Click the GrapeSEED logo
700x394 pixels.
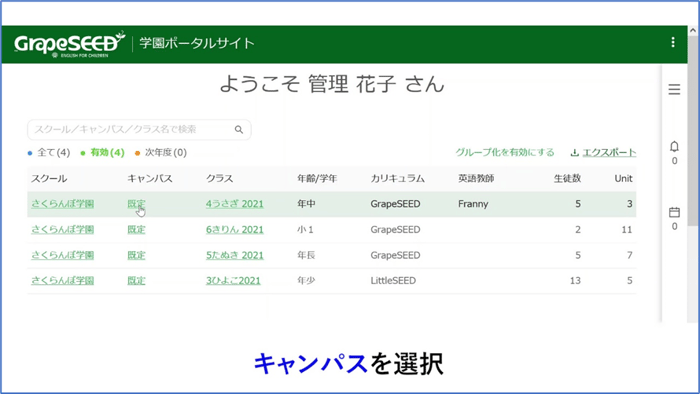pyautogui.click(x=69, y=44)
